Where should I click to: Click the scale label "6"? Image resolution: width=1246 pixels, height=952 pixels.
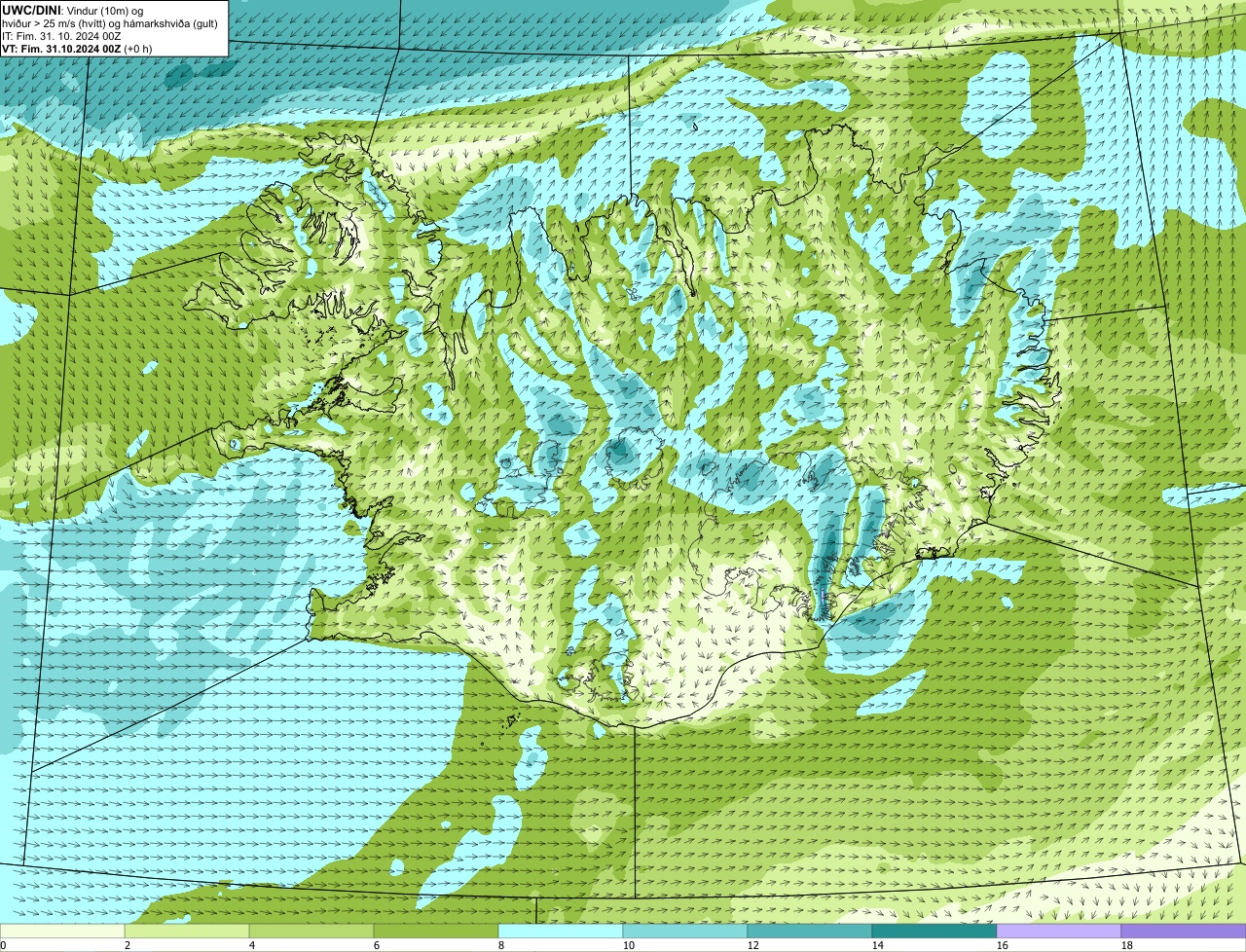(x=377, y=945)
